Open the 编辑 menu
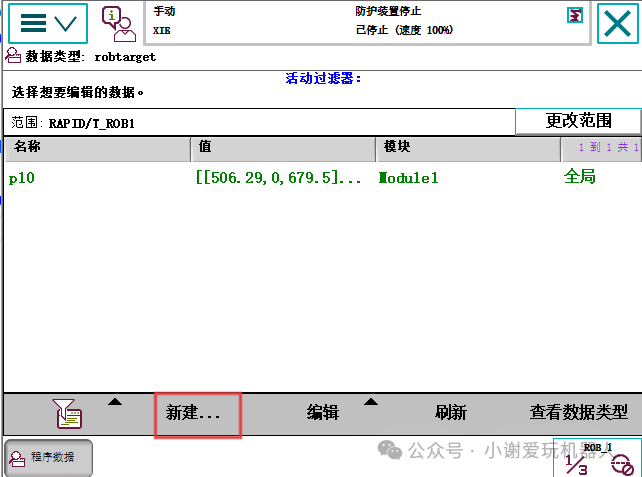 pos(323,412)
